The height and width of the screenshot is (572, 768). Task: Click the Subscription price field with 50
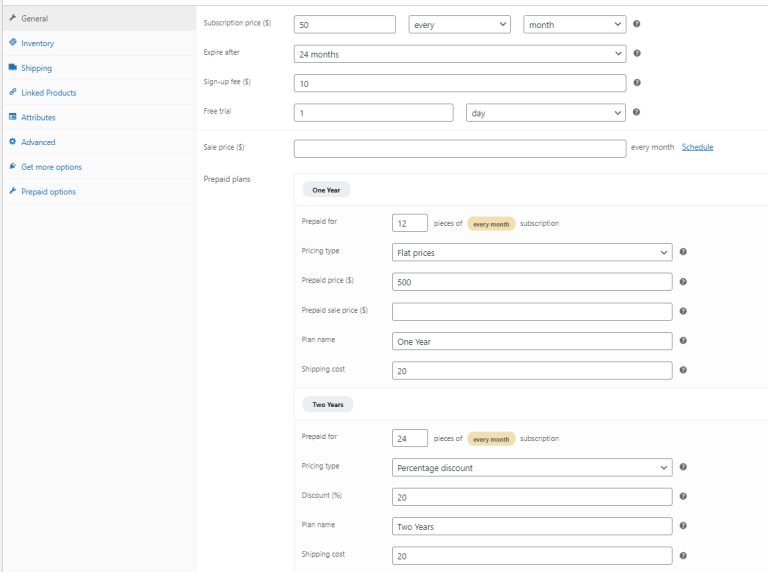(345, 24)
